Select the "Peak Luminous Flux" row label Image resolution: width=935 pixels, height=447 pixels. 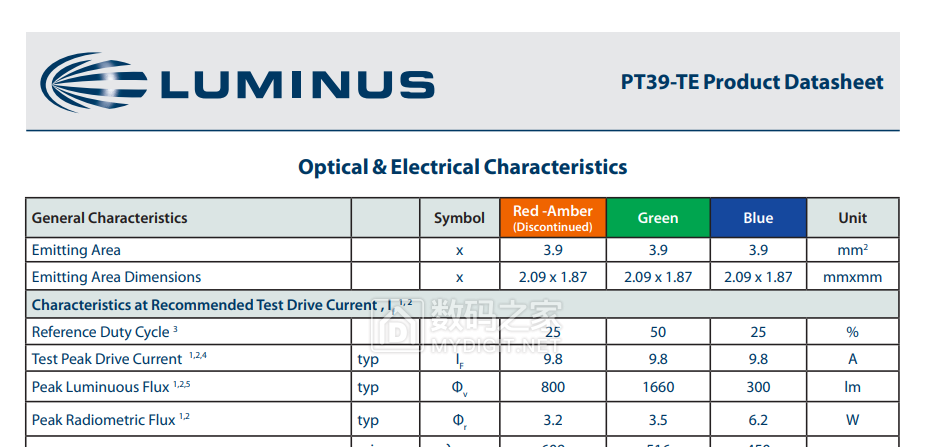111,387
